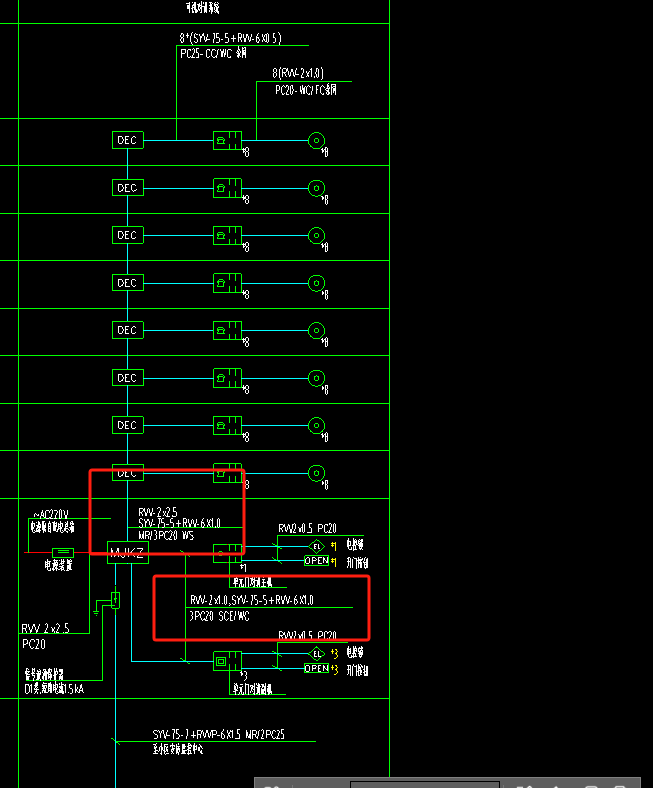Image resolution: width=653 pixels, height=788 pixels.
Task: Select the power supply device symbol on red line
Action: 63,552
